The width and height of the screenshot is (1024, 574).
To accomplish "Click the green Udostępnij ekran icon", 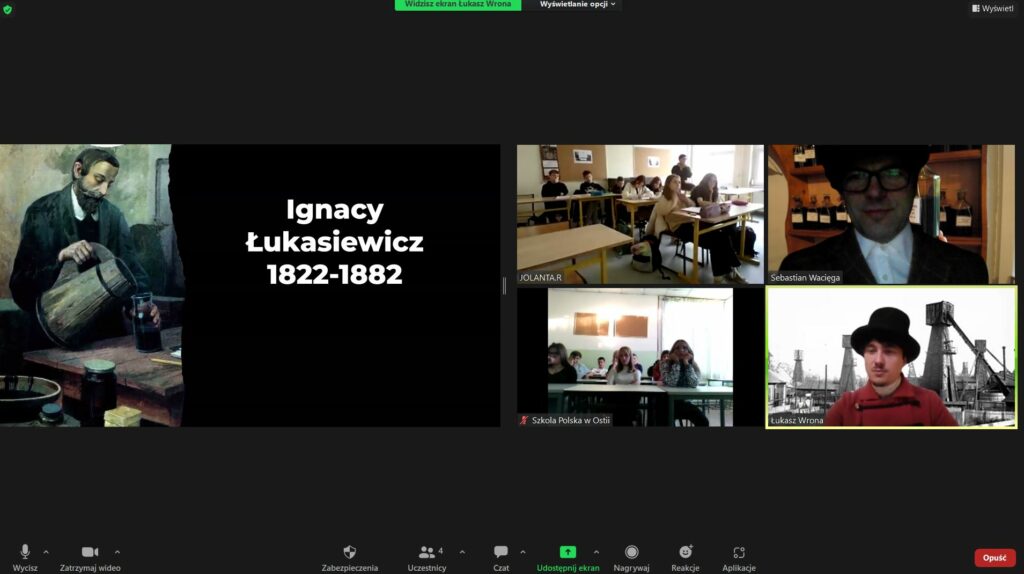I will point(567,552).
